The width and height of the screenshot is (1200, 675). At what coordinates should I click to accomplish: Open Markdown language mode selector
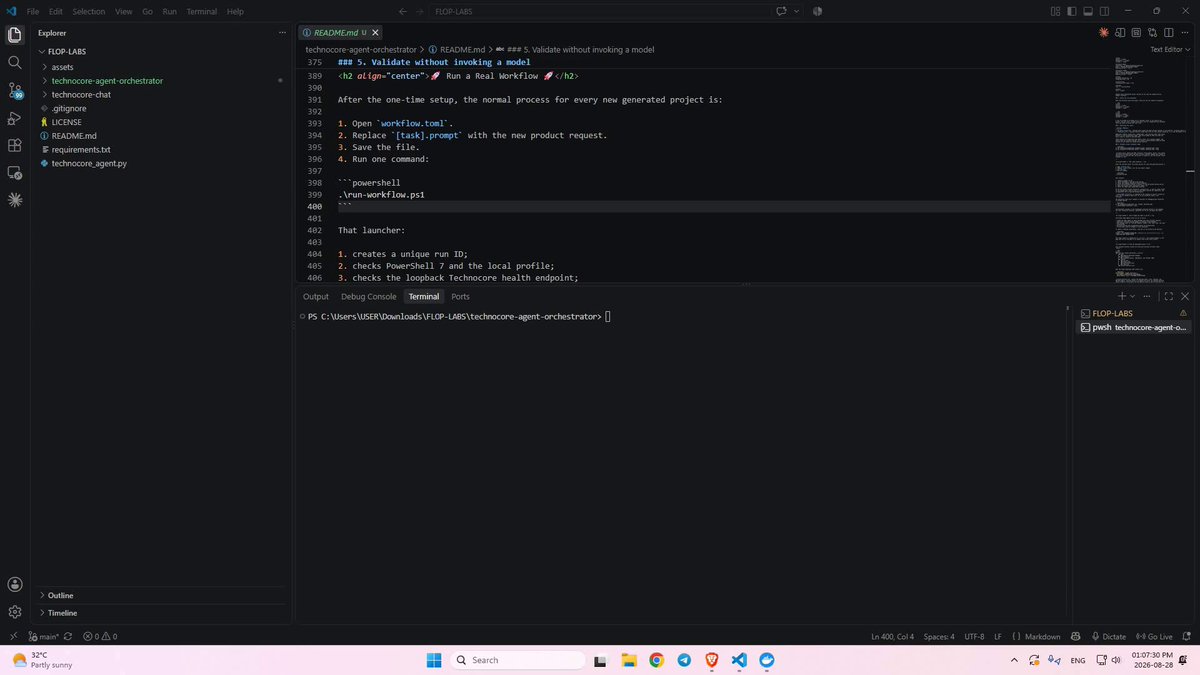pyautogui.click(x=1043, y=636)
